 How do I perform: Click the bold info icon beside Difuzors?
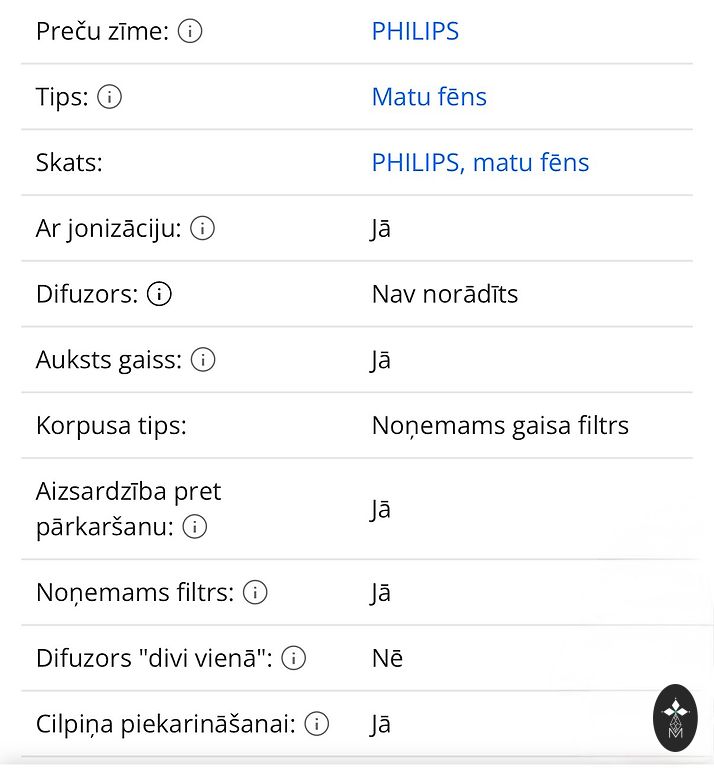(x=159, y=294)
